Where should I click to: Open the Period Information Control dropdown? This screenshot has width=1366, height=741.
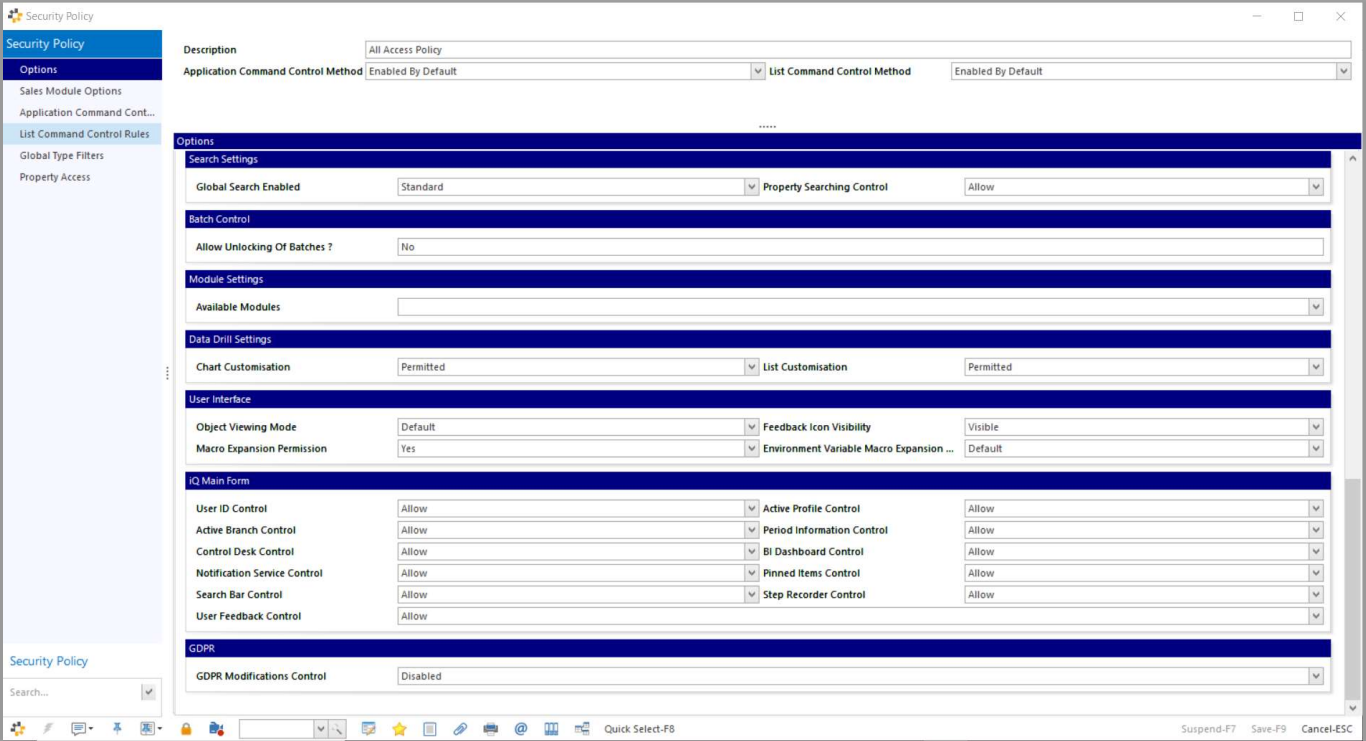click(x=1316, y=530)
